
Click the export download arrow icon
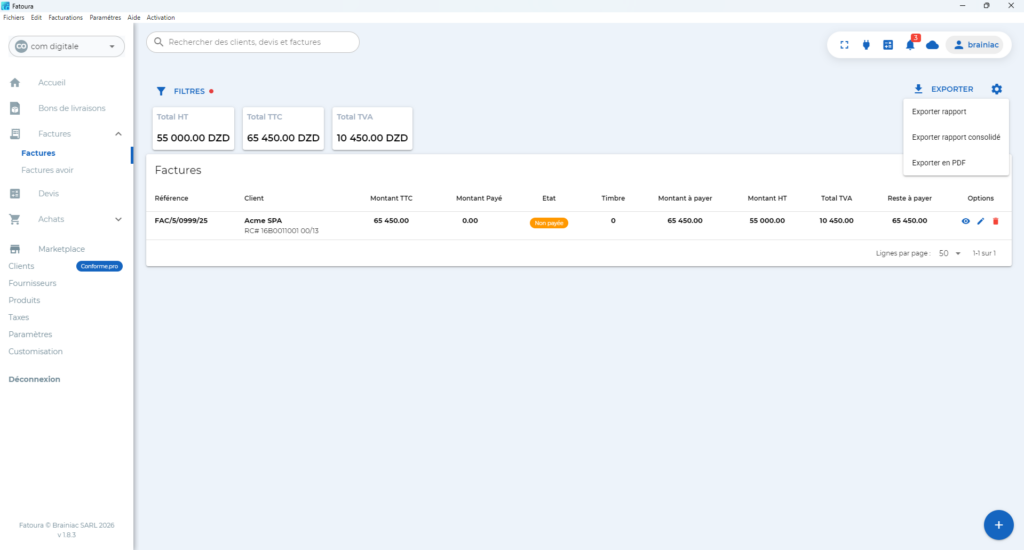(918, 89)
